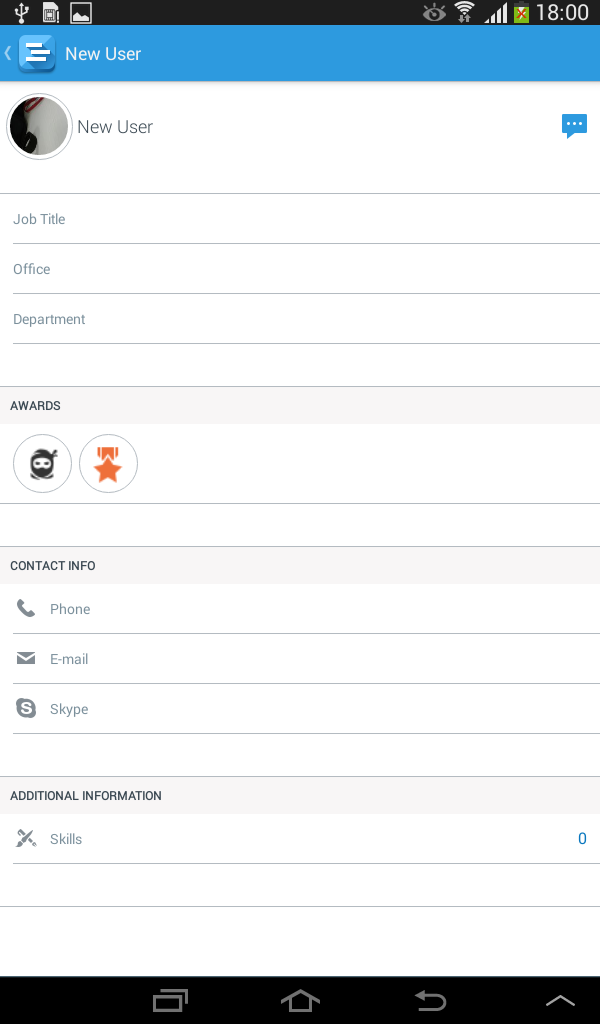Tap the Android home button
Image resolution: width=600 pixels, height=1024 pixels.
300,1000
